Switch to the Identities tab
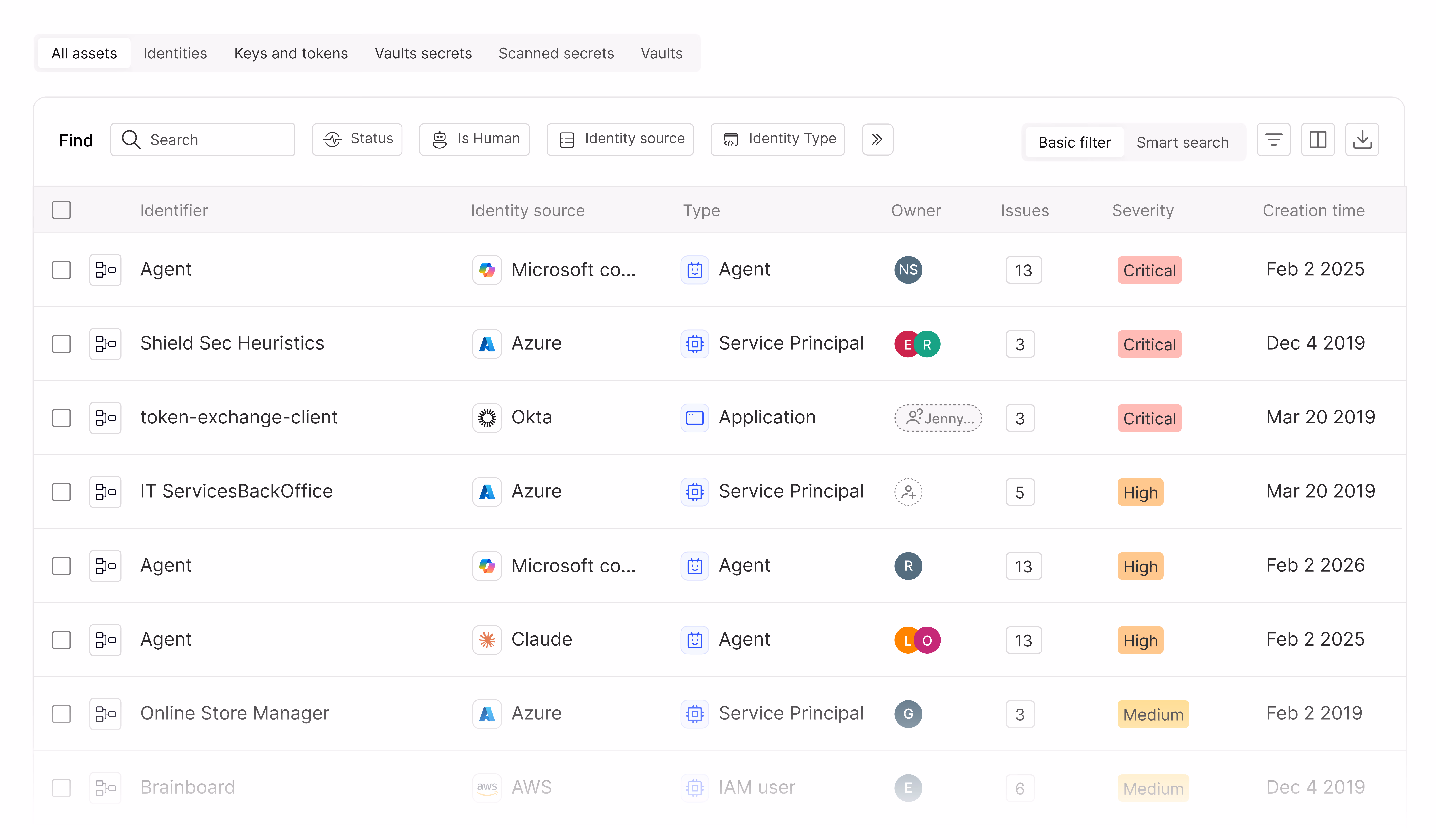 (175, 54)
